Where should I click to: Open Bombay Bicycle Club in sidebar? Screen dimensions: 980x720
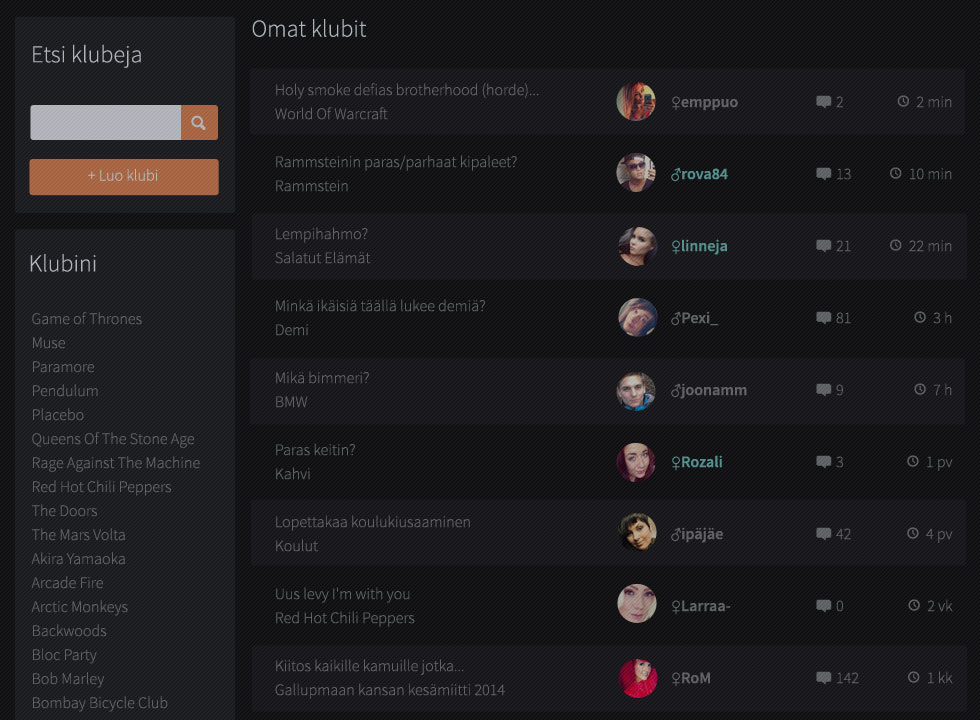pos(100,703)
